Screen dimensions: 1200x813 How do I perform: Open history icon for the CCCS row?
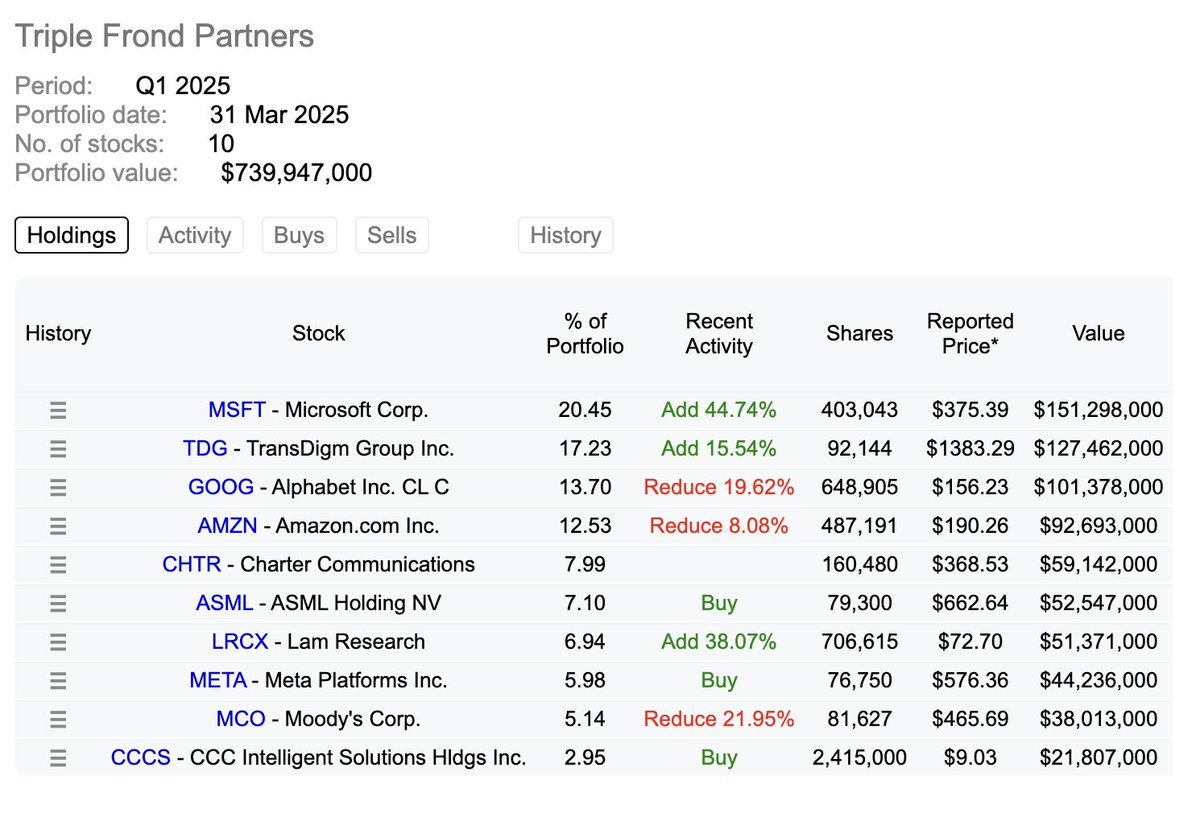coord(58,757)
